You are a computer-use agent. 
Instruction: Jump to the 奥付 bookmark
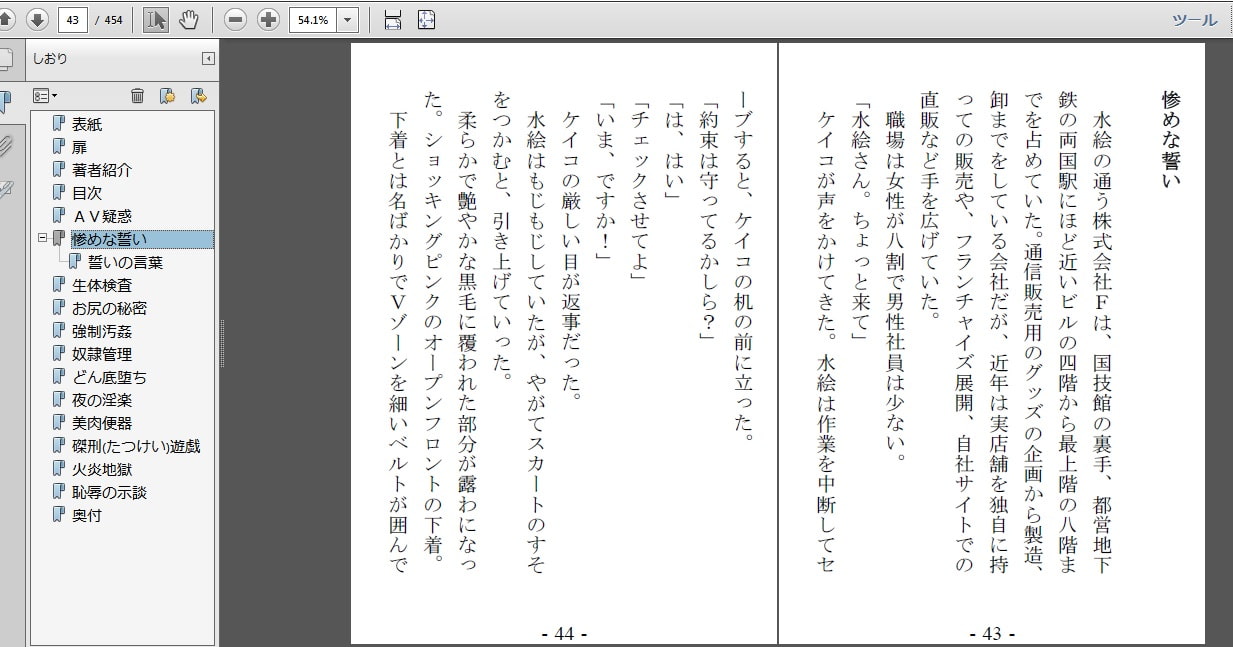(x=87, y=515)
